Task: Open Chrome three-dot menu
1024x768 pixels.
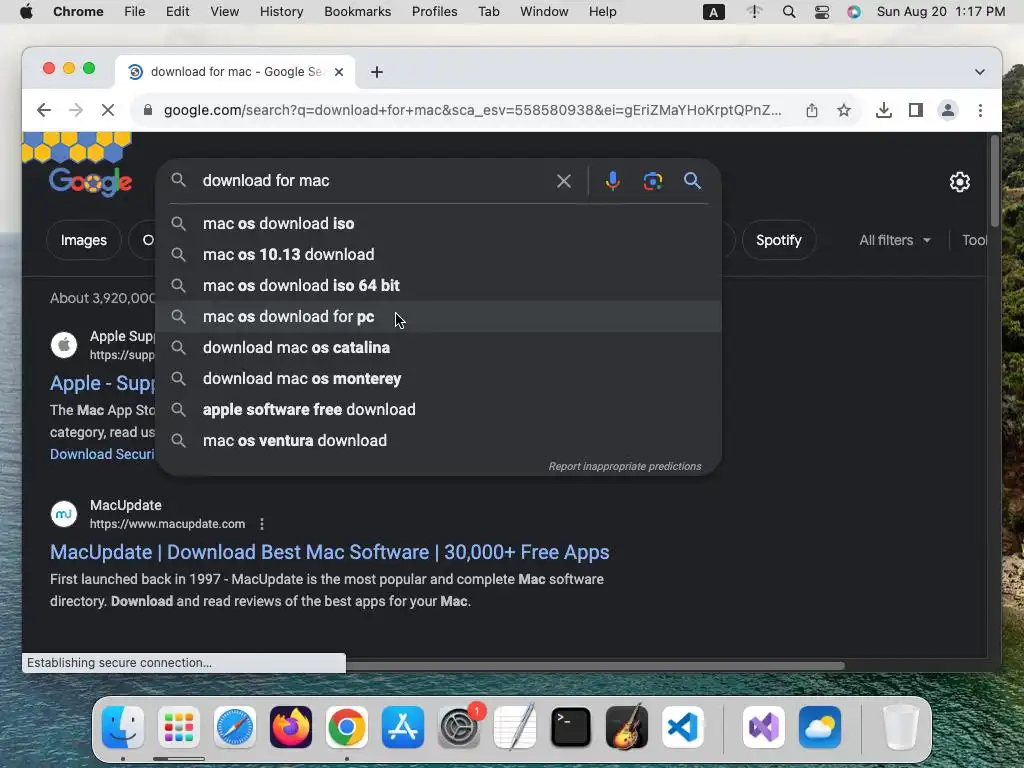Action: click(x=980, y=110)
